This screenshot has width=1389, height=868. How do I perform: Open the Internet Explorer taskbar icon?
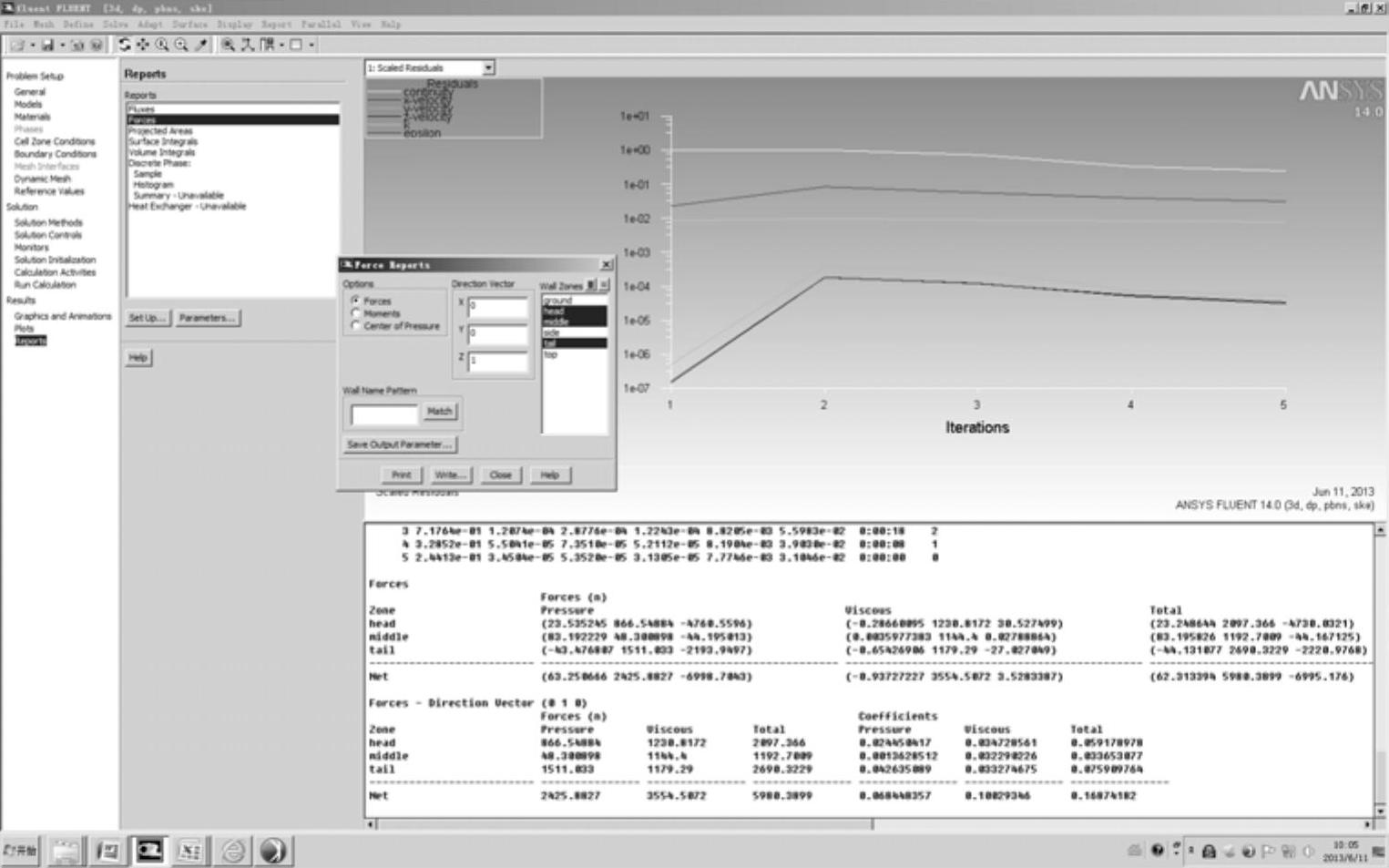point(233,851)
